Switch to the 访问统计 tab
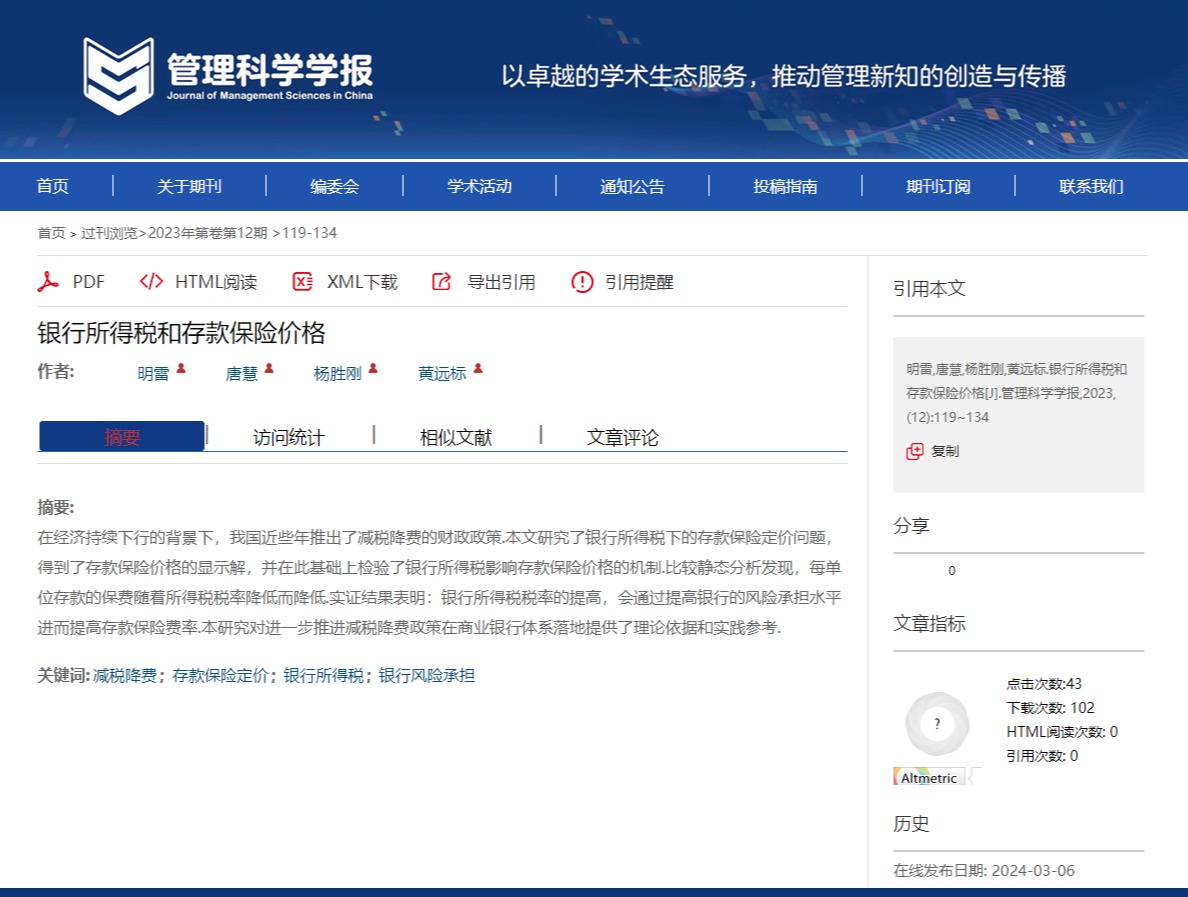This screenshot has width=1188, height=897. pos(288,437)
